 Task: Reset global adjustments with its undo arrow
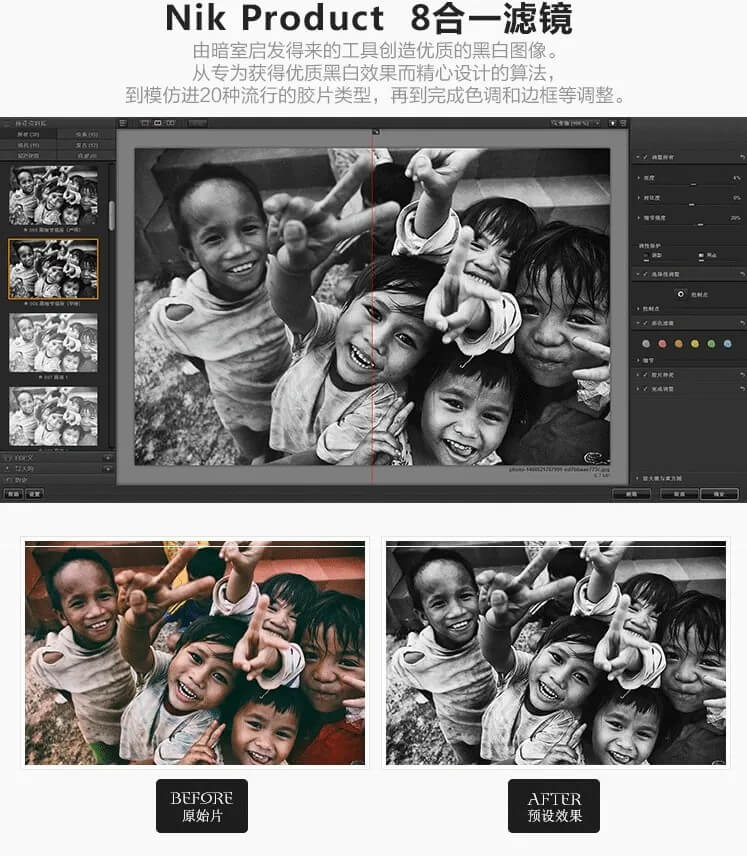coord(742,157)
